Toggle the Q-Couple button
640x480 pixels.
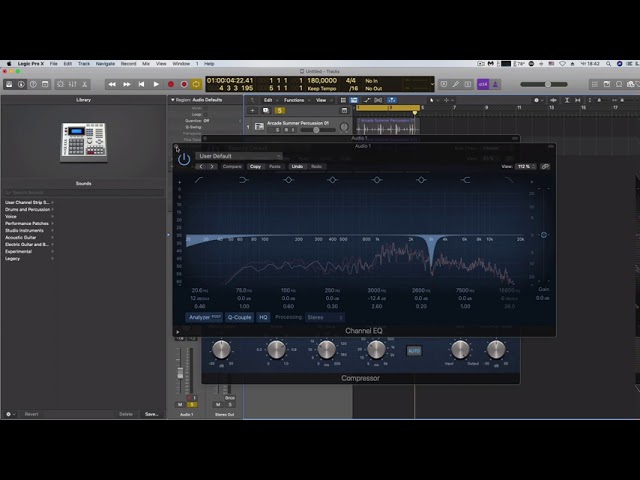(x=240, y=317)
